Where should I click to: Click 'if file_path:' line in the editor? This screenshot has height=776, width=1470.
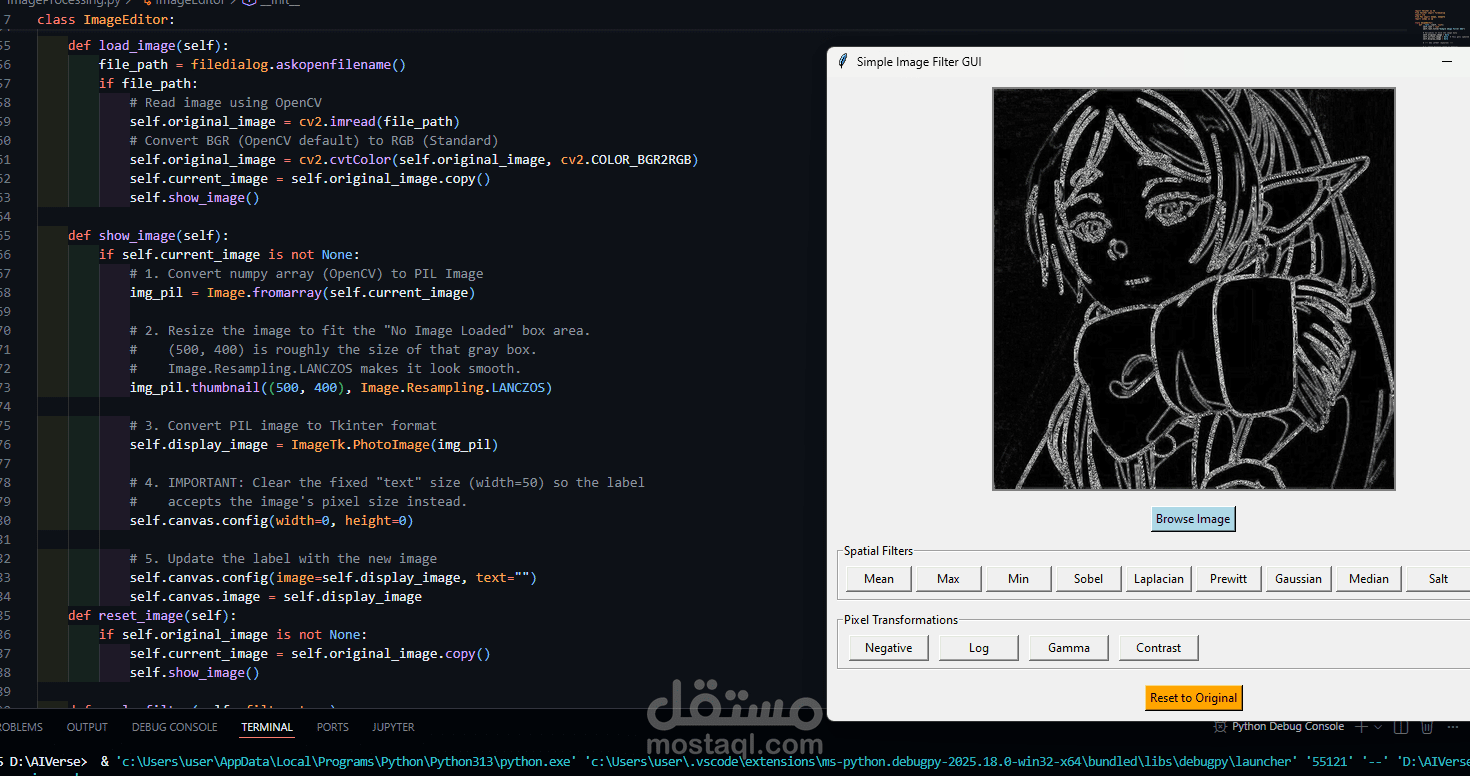pos(148,83)
